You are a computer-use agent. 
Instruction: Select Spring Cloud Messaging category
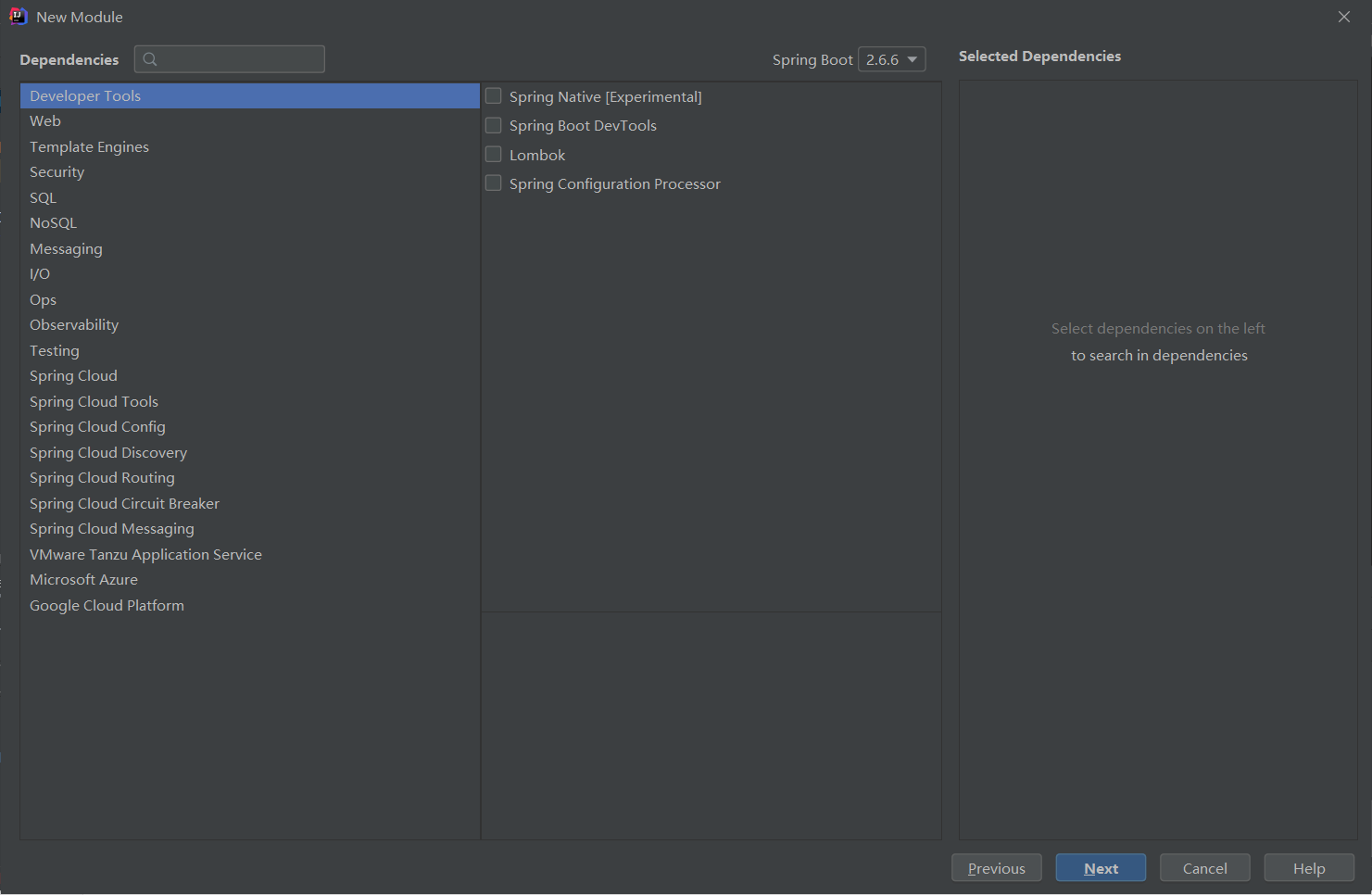pyautogui.click(x=250, y=529)
